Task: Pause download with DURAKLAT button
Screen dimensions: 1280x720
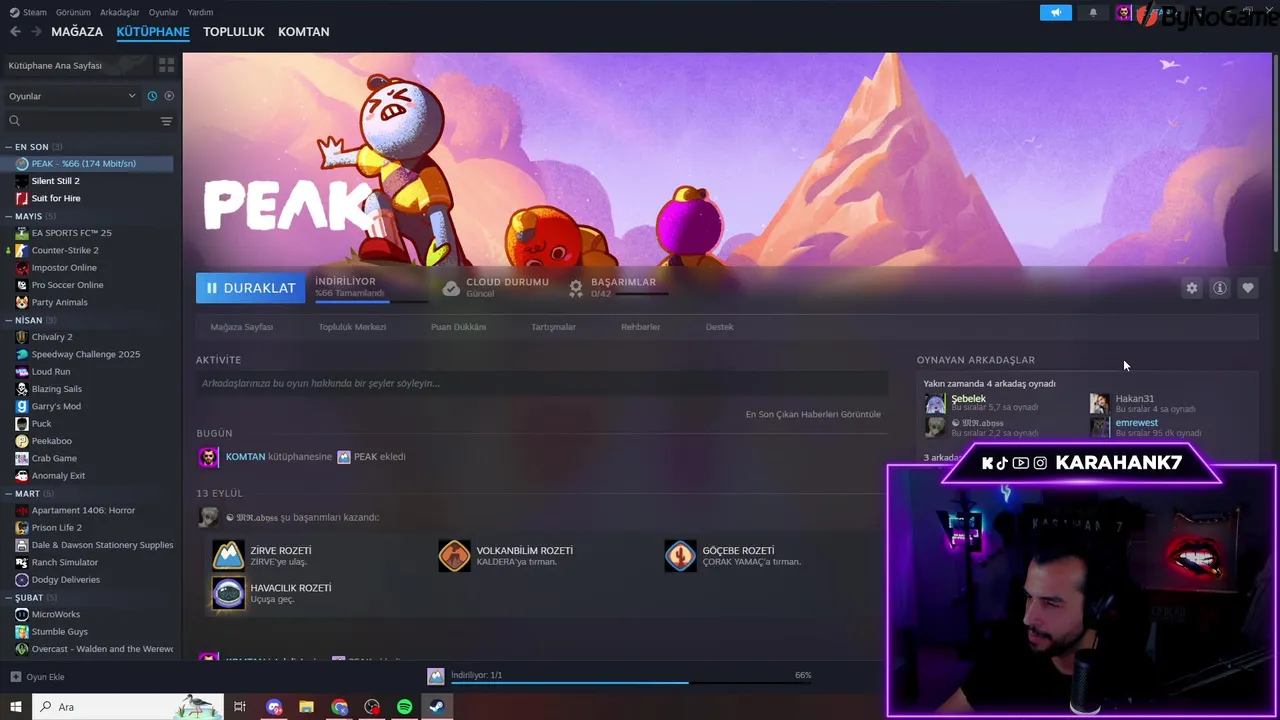Action: (x=251, y=288)
